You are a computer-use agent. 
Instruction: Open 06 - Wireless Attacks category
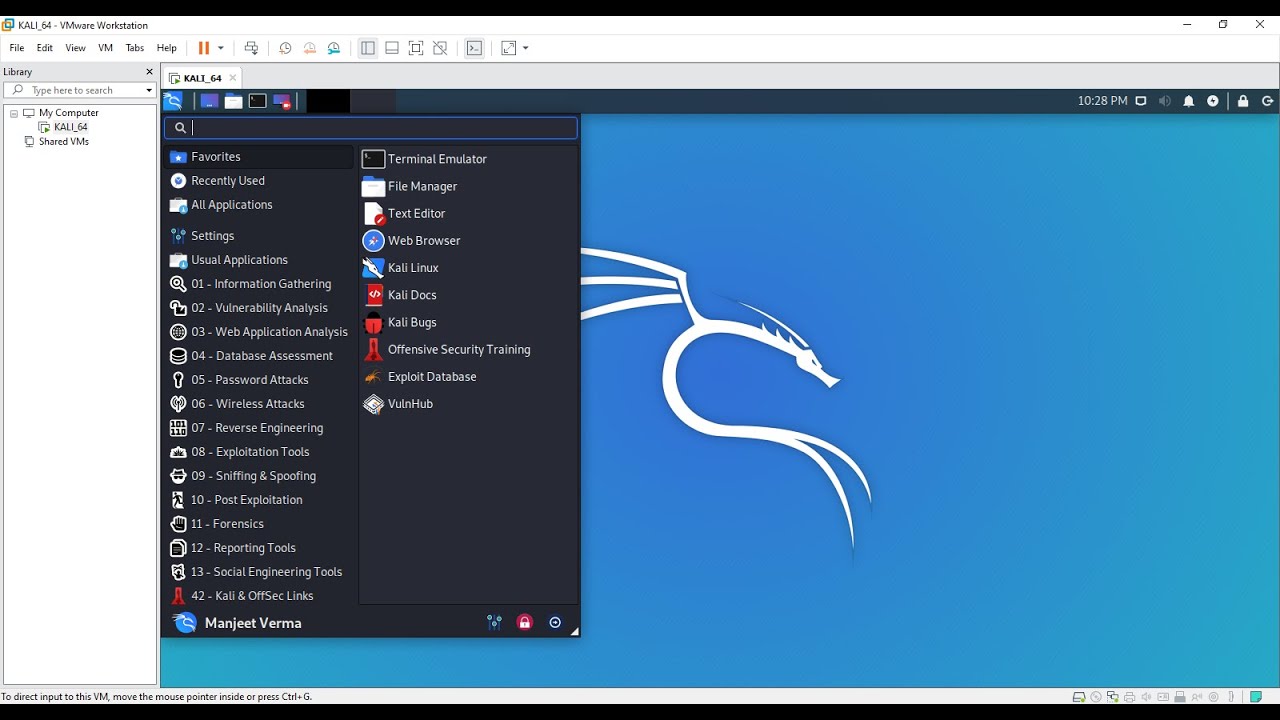(x=260, y=404)
